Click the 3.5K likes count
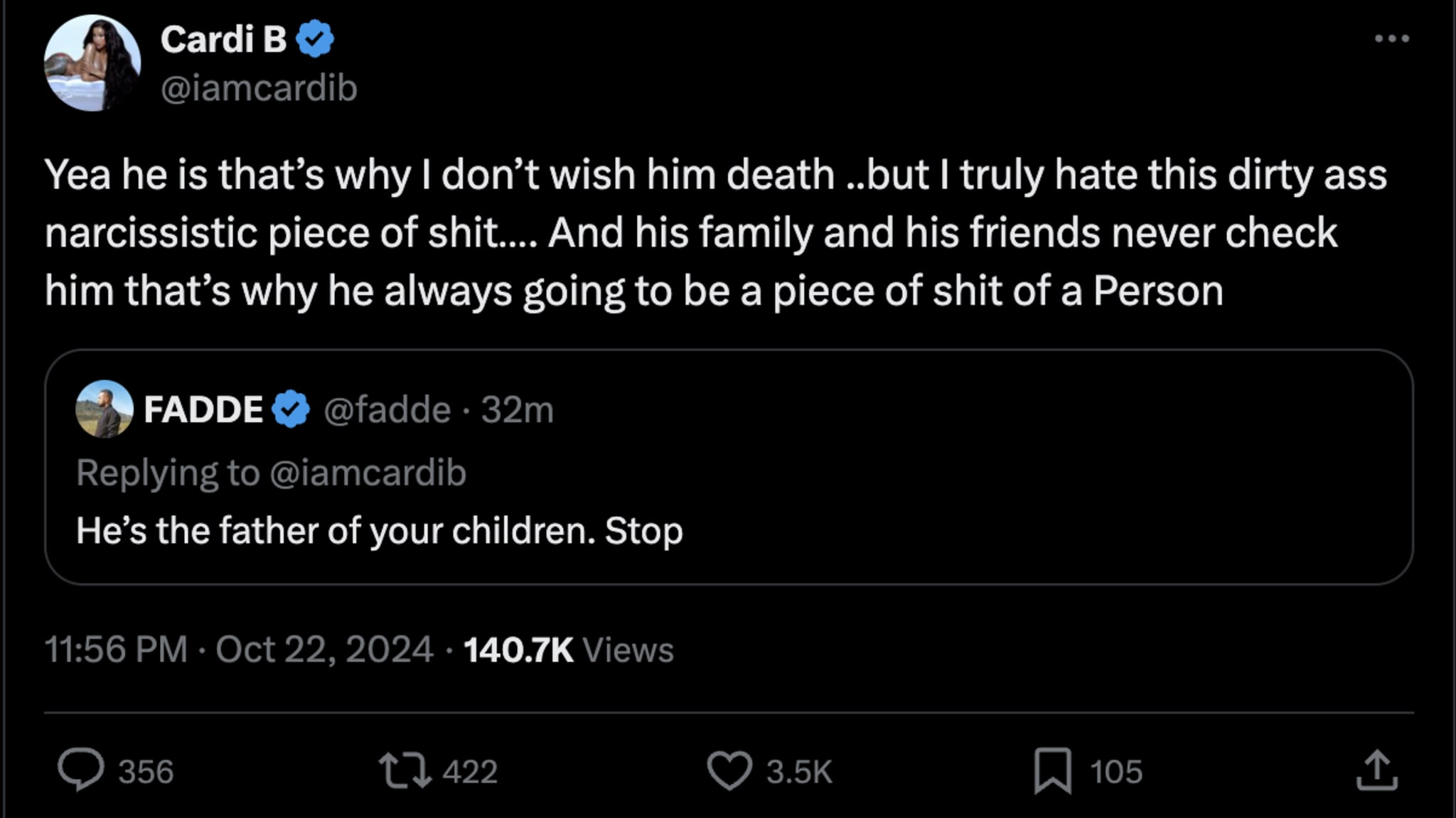Image resolution: width=1456 pixels, height=818 pixels. [x=799, y=772]
